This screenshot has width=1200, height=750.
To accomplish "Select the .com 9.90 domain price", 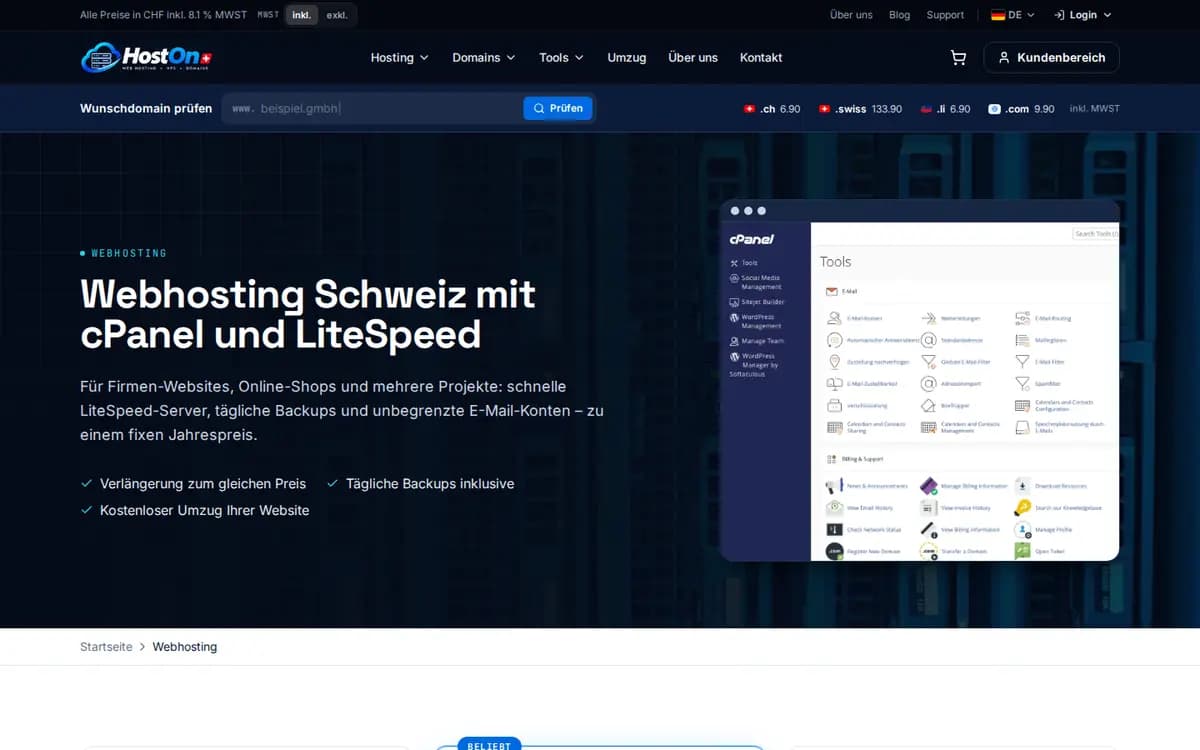I will coord(1021,108).
